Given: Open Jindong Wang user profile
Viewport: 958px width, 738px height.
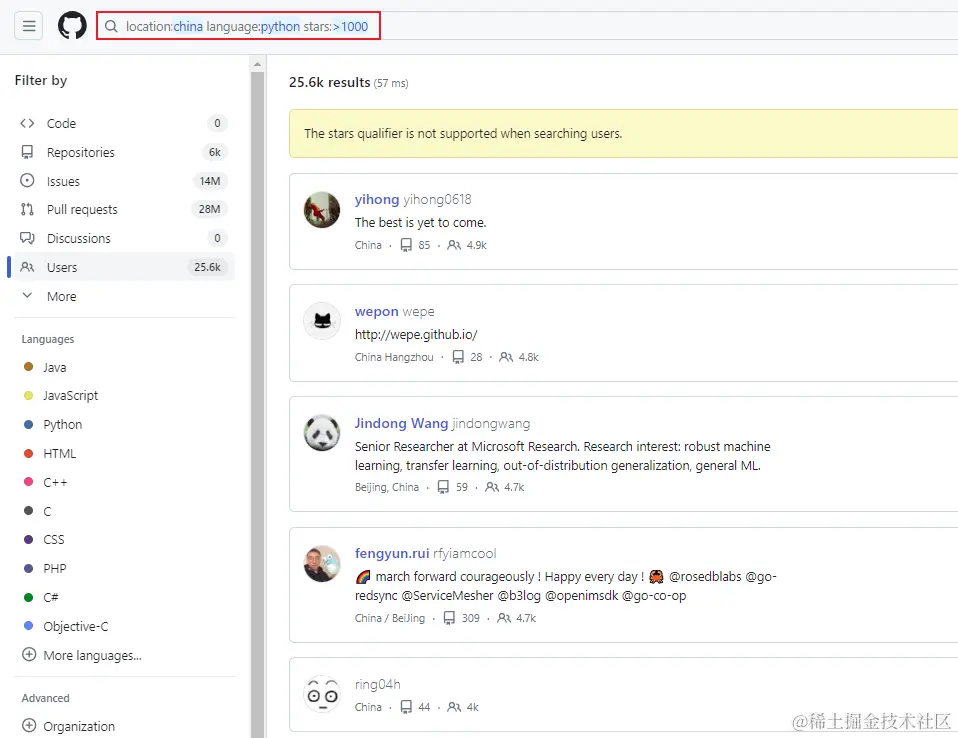Looking at the screenshot, I should coord(401,423).
